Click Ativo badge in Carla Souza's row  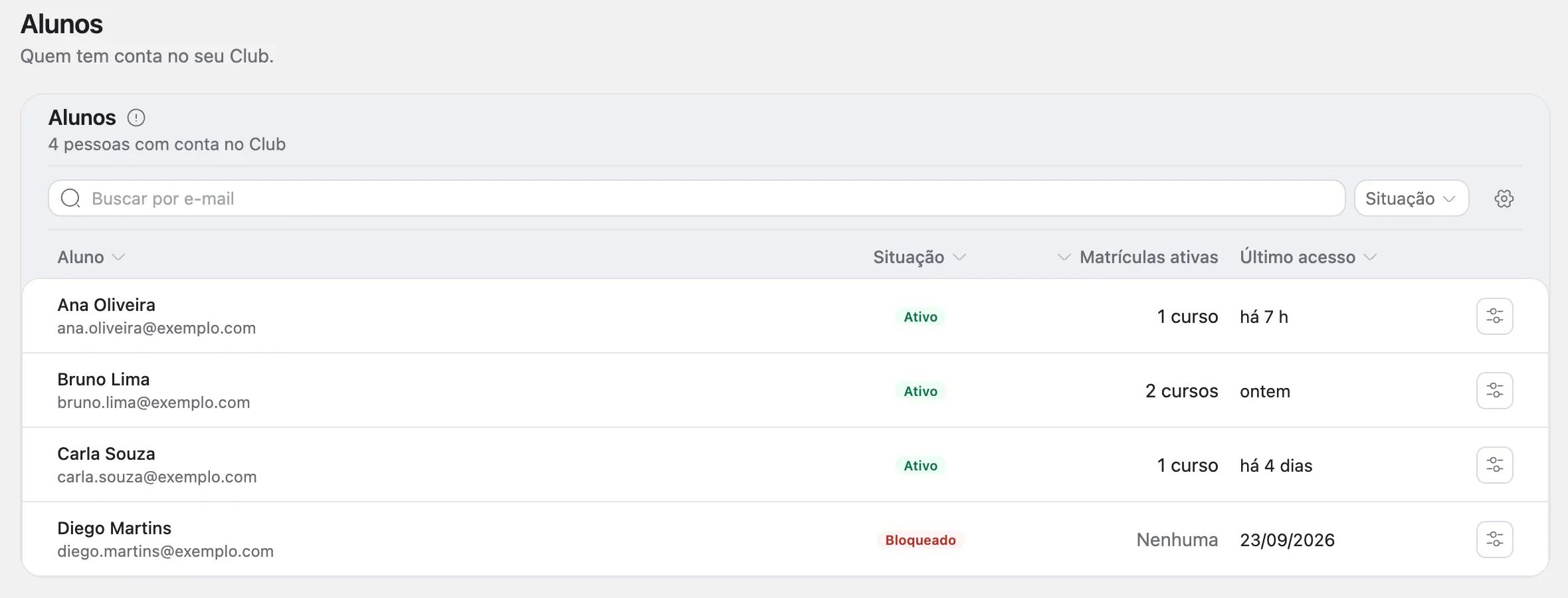tap(920, 466)
